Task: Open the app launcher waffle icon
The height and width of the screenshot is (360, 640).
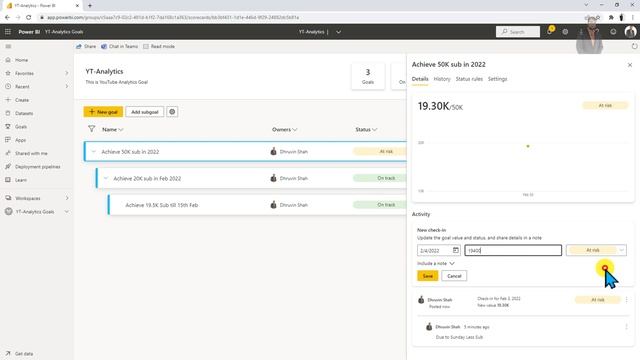Action: (x=8, y=31)
